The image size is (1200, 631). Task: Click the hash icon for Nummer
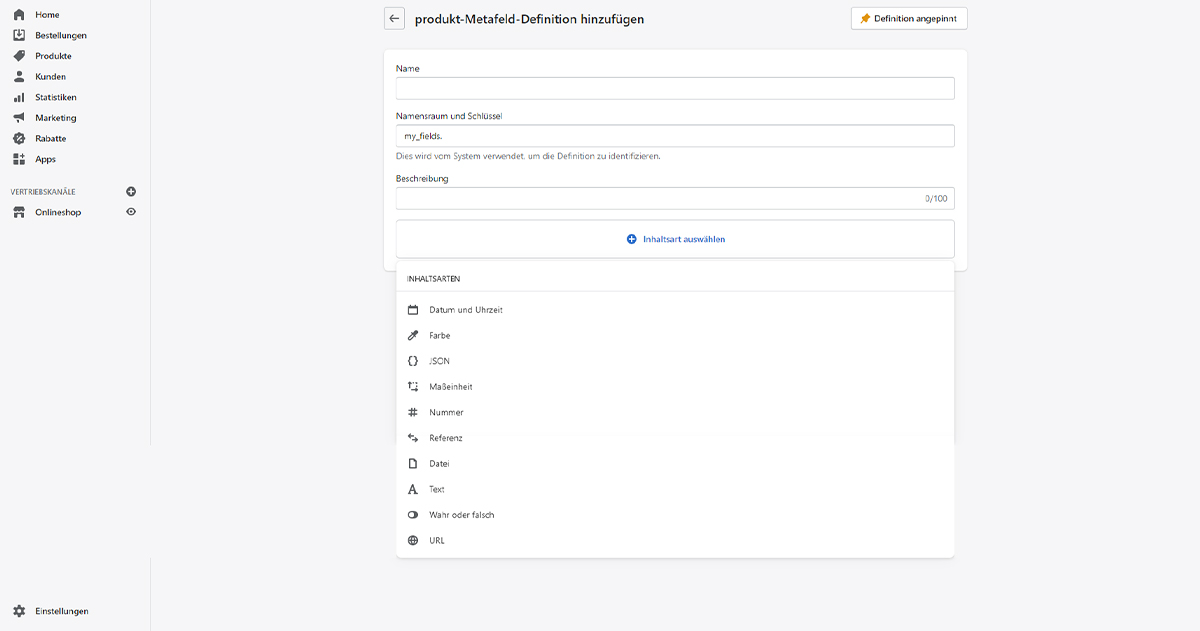[x=413, y=413]
